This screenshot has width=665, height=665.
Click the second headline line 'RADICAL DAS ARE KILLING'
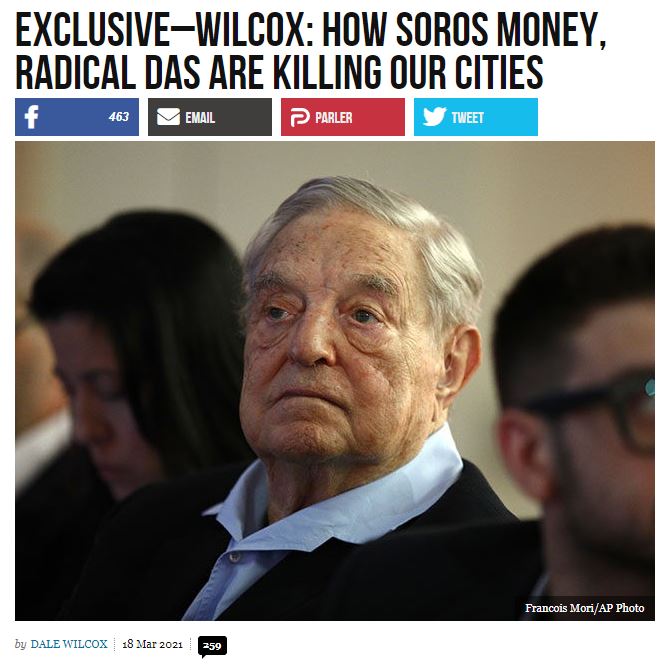198,72
